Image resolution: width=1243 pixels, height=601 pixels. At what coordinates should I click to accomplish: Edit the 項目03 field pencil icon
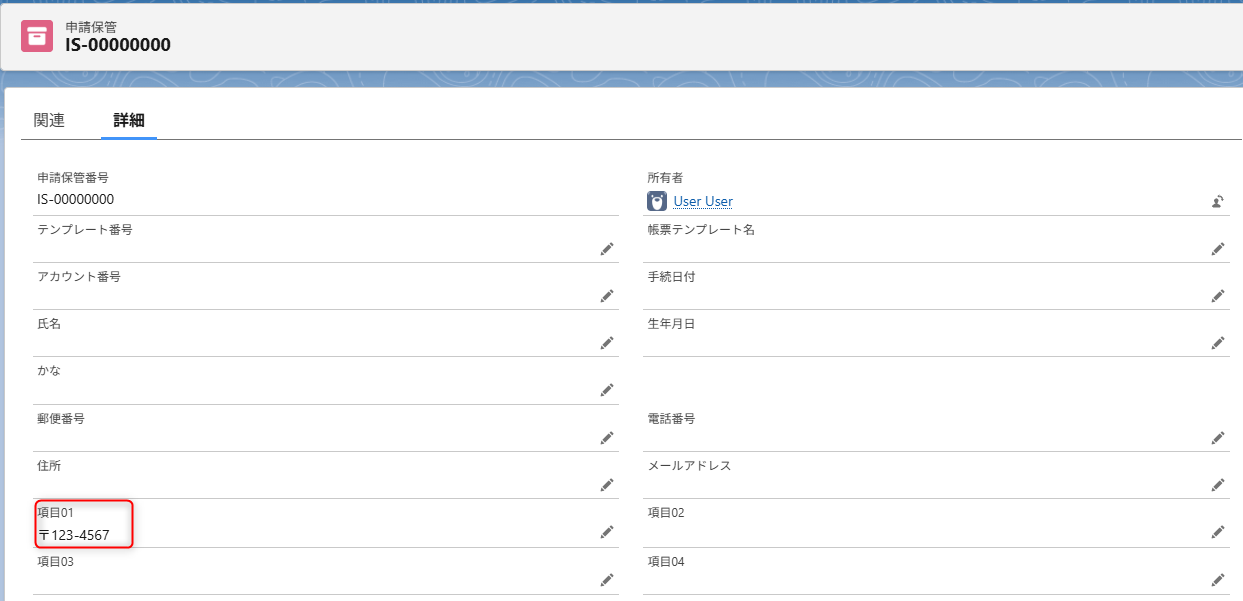606,580
